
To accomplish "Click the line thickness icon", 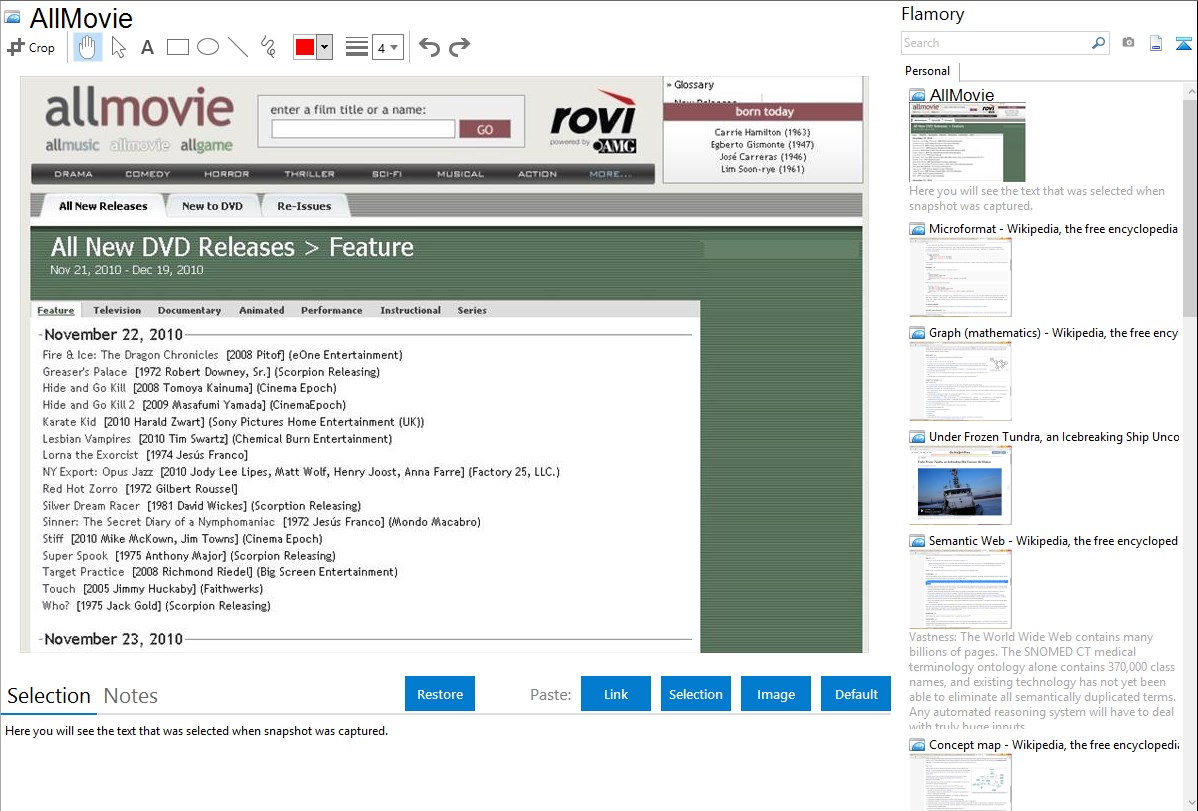I will [357, 47].
